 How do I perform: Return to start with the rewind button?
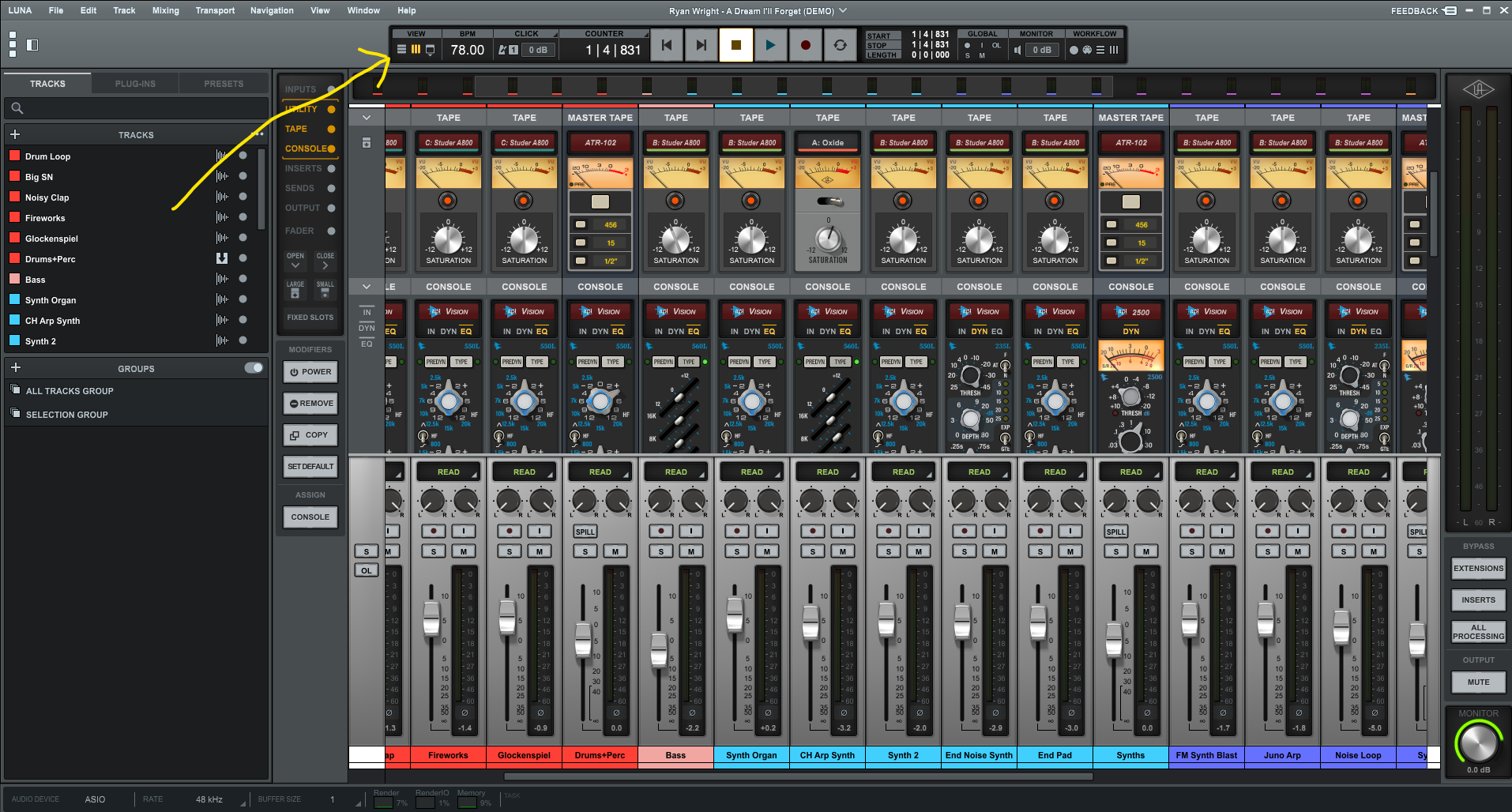[x=667, y=46]
